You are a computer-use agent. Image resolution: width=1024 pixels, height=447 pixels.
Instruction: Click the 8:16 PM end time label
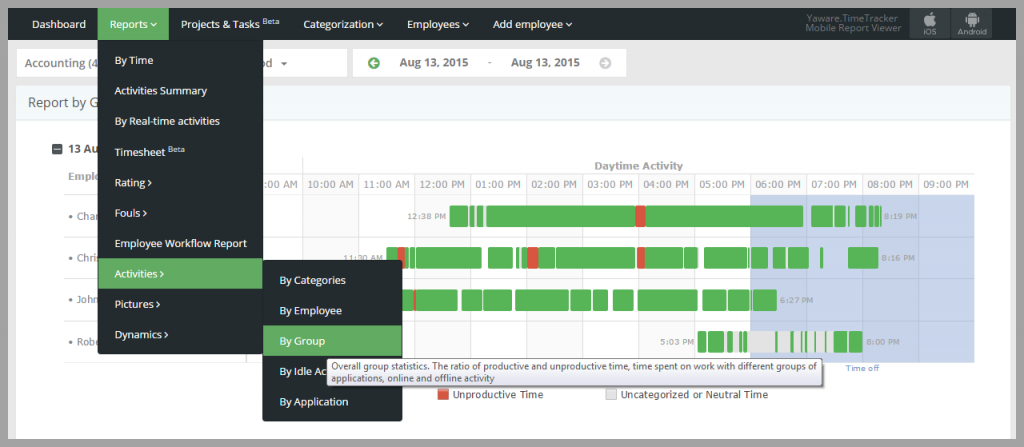[x=897, y=258]
